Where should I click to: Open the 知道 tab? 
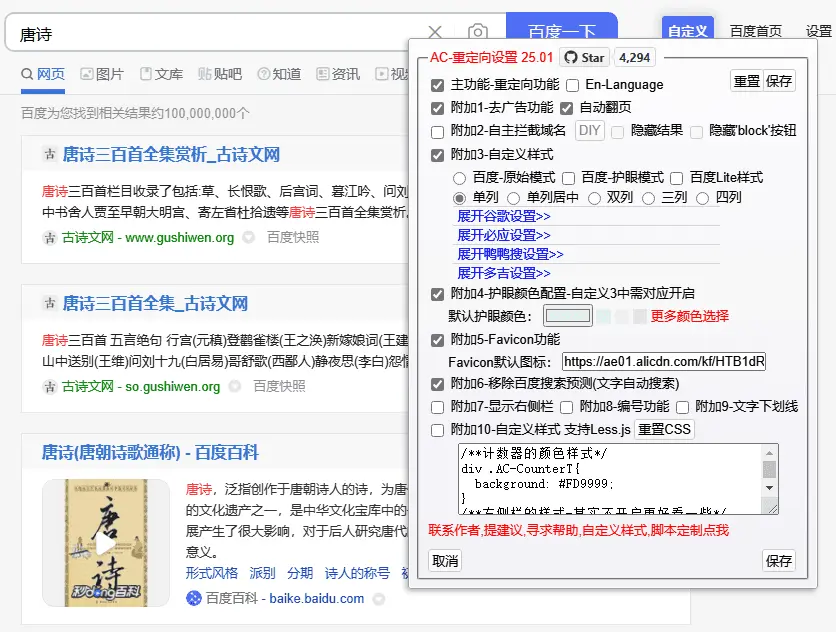click(279, 74)
